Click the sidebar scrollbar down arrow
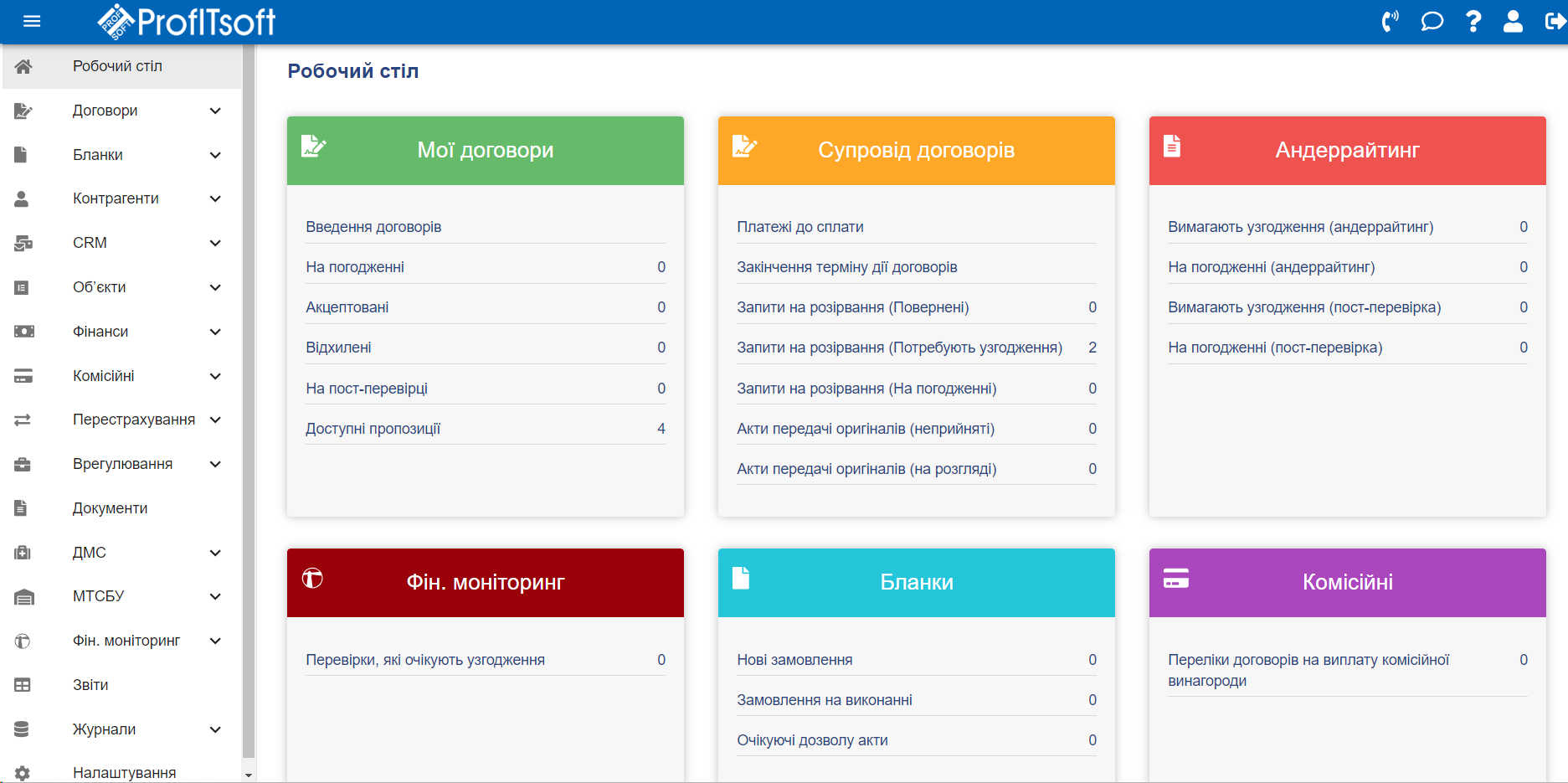Viewport: 1568px width, 783px height. coord(249,775)
